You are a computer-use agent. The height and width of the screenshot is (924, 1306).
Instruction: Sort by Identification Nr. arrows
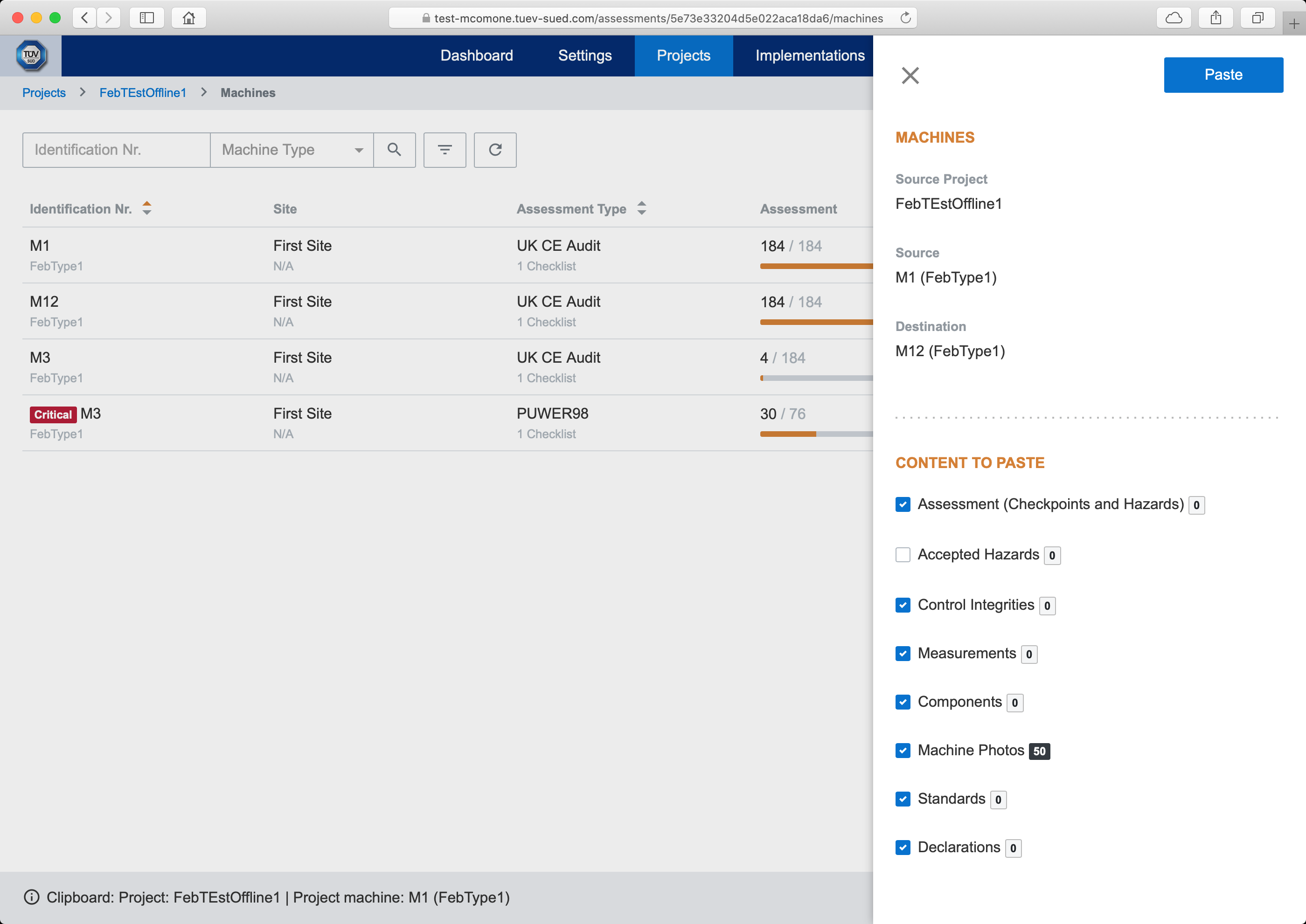(x=147, y=208)
